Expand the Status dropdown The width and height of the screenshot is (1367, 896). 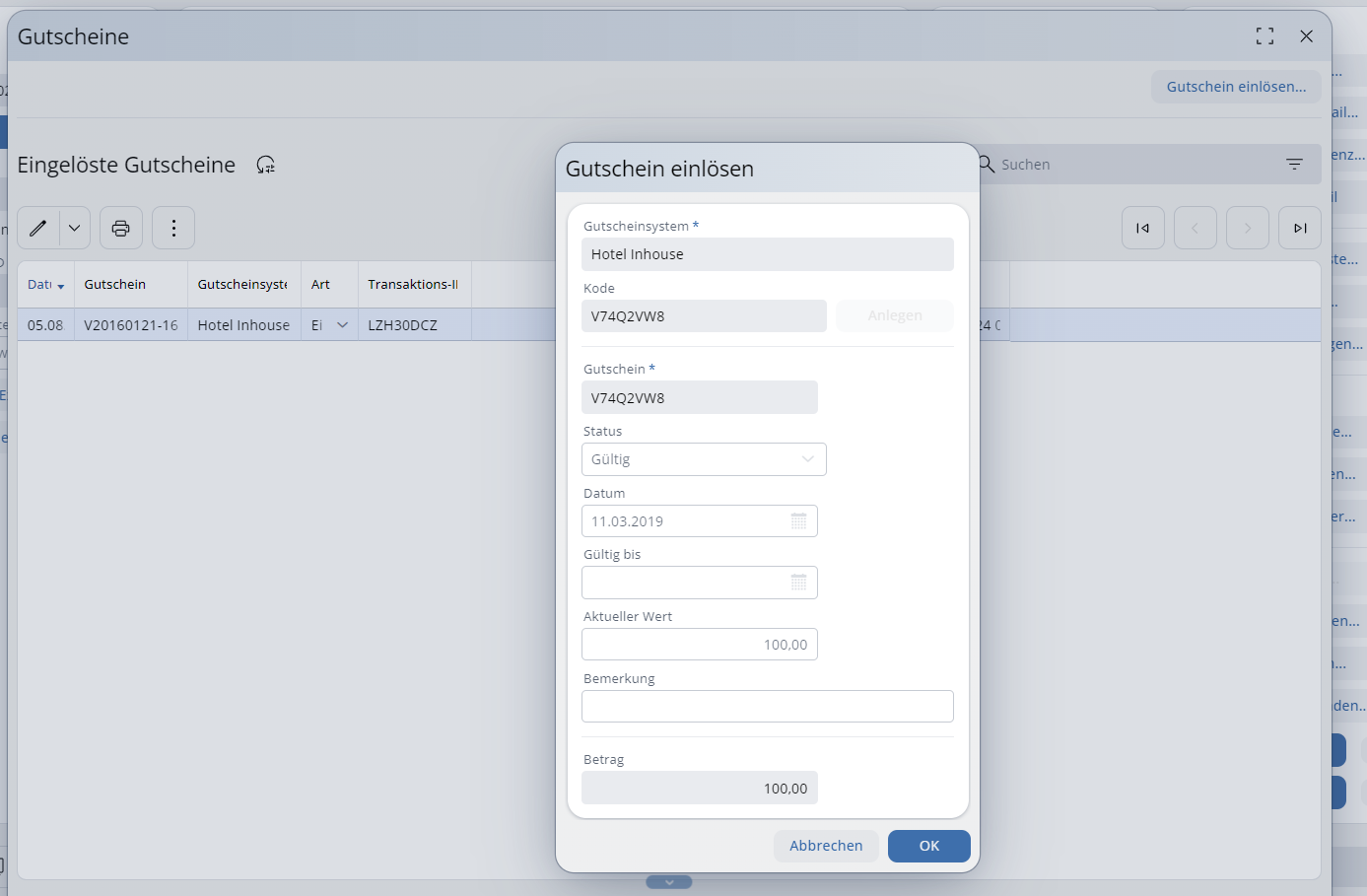807,459
